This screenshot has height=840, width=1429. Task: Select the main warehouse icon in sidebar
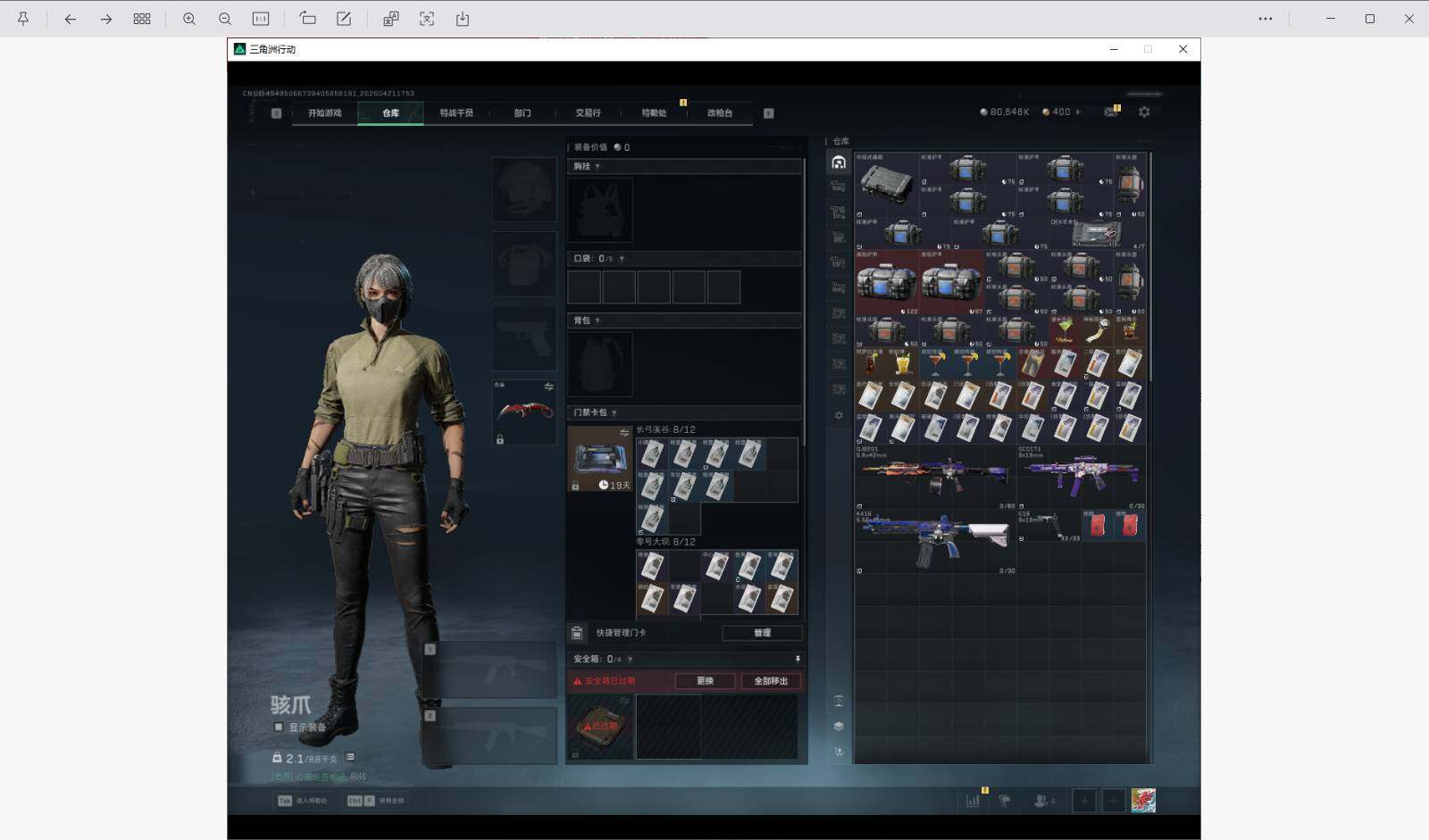coord(838,162)
